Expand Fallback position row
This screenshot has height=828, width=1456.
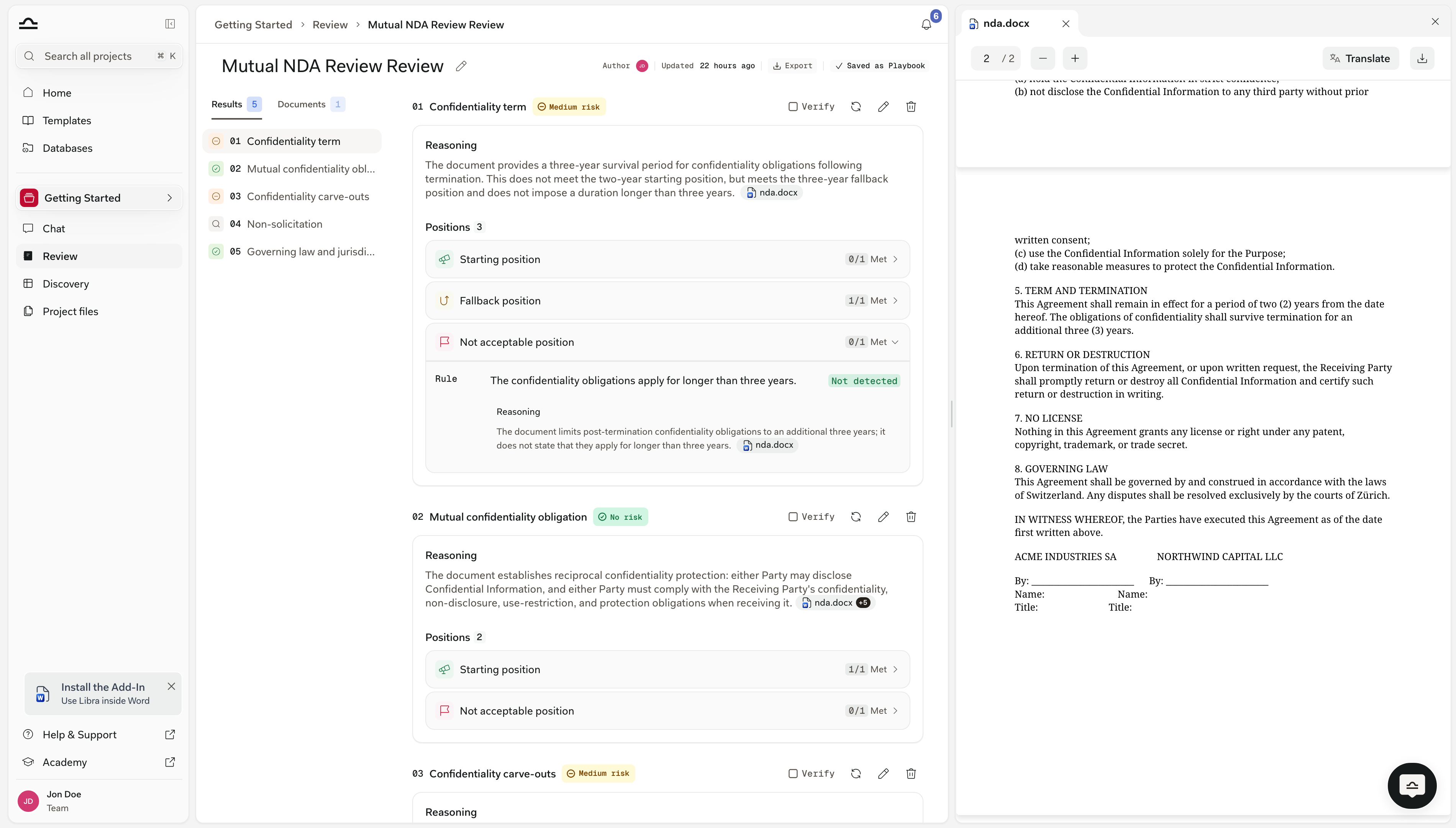(x=667, y=301)
